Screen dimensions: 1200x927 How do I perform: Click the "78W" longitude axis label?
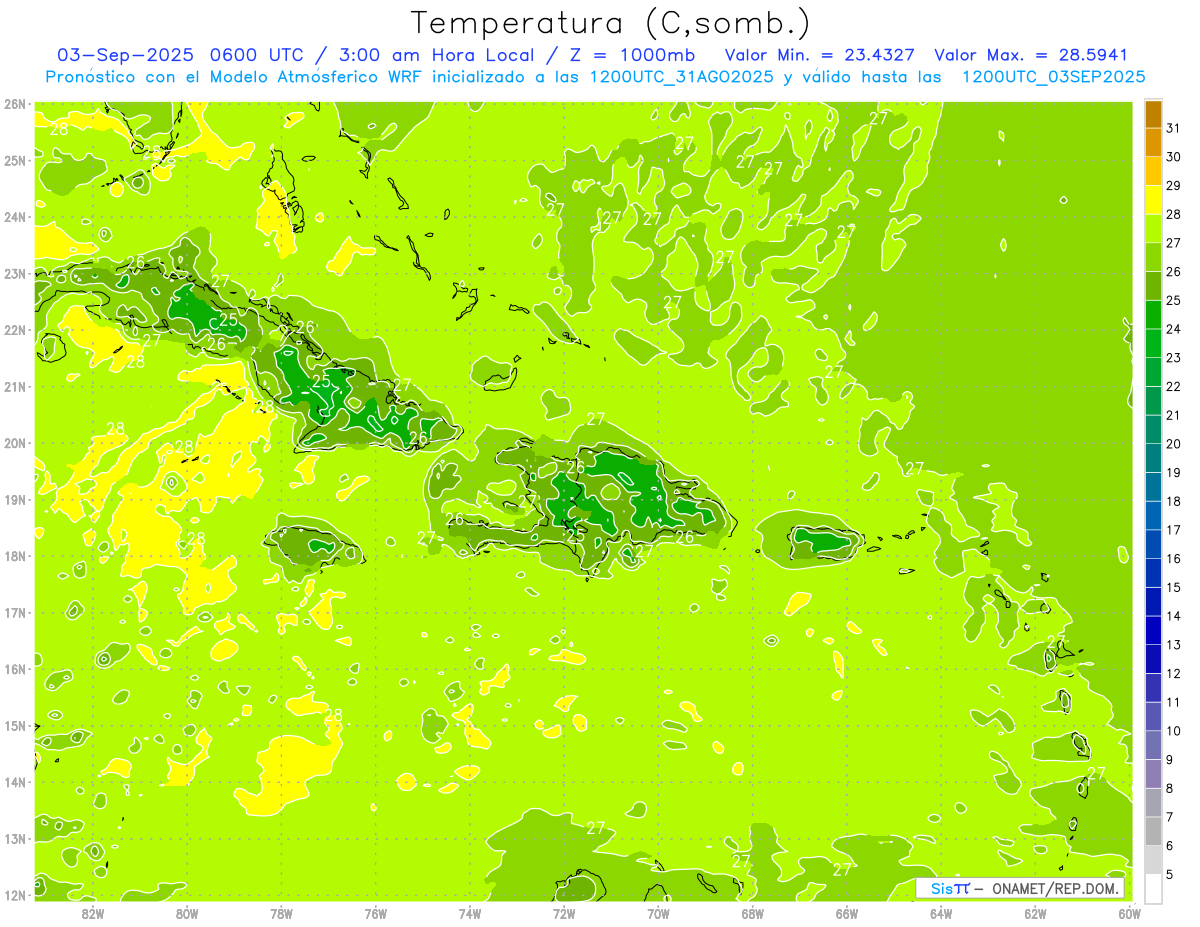(x=281, y=913)
